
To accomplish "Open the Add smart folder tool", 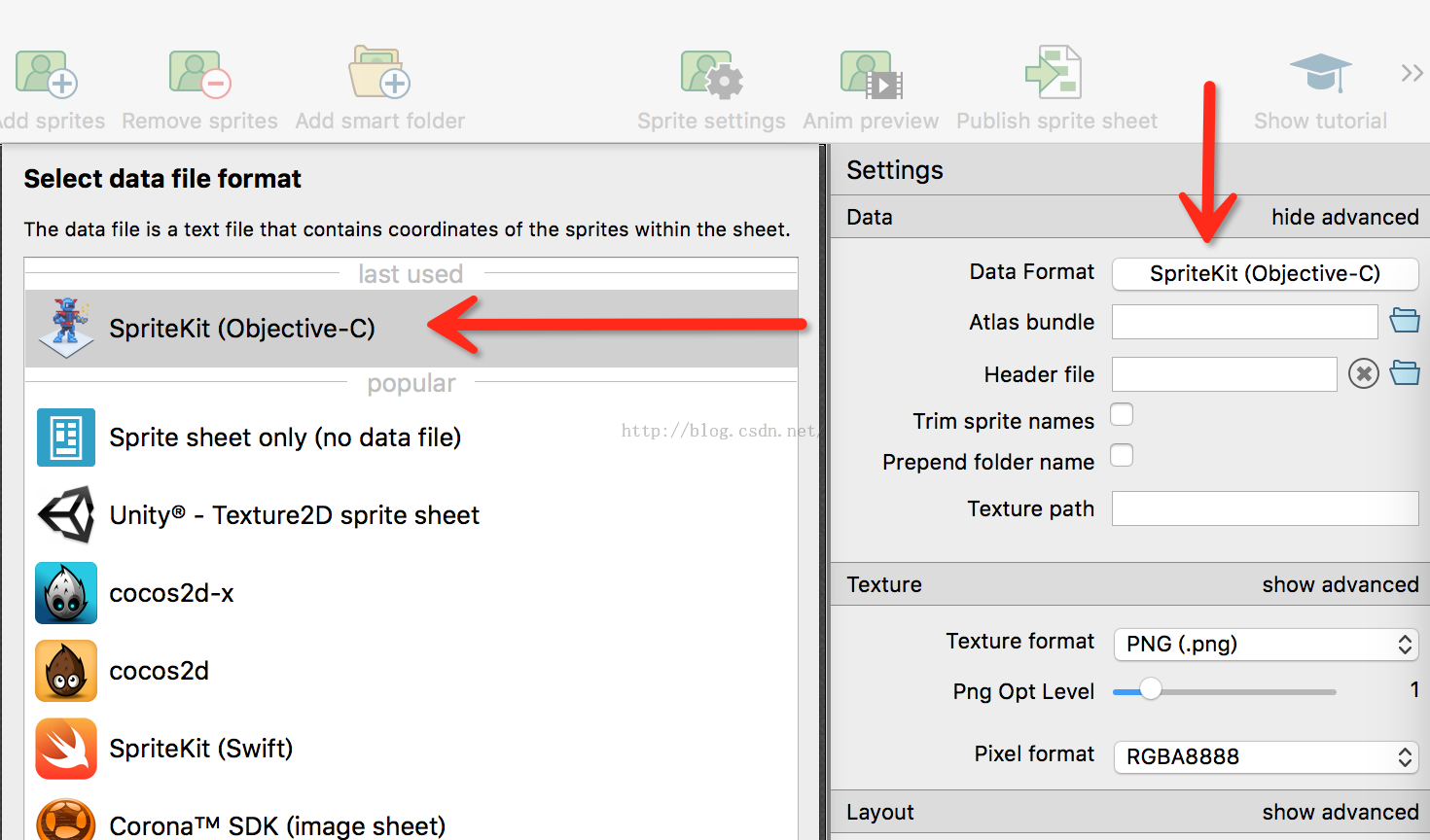I will [x=379, y=73].
